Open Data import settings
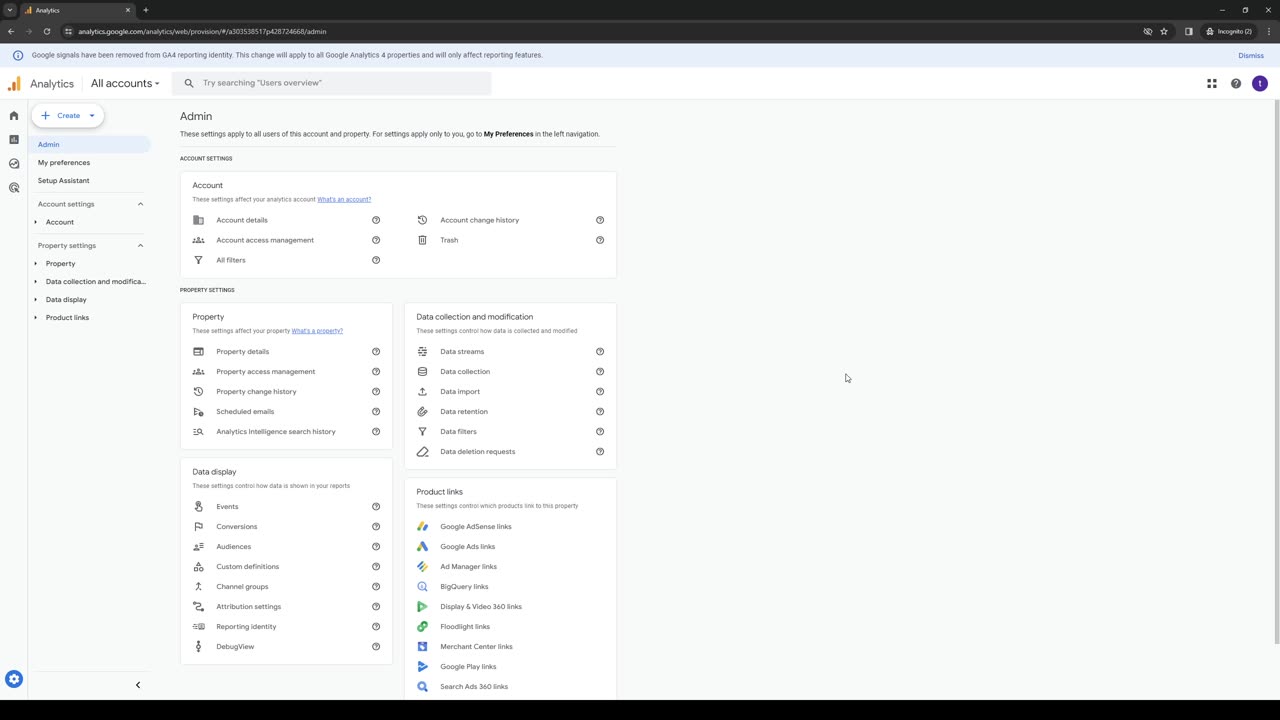 tap(460, 392)
